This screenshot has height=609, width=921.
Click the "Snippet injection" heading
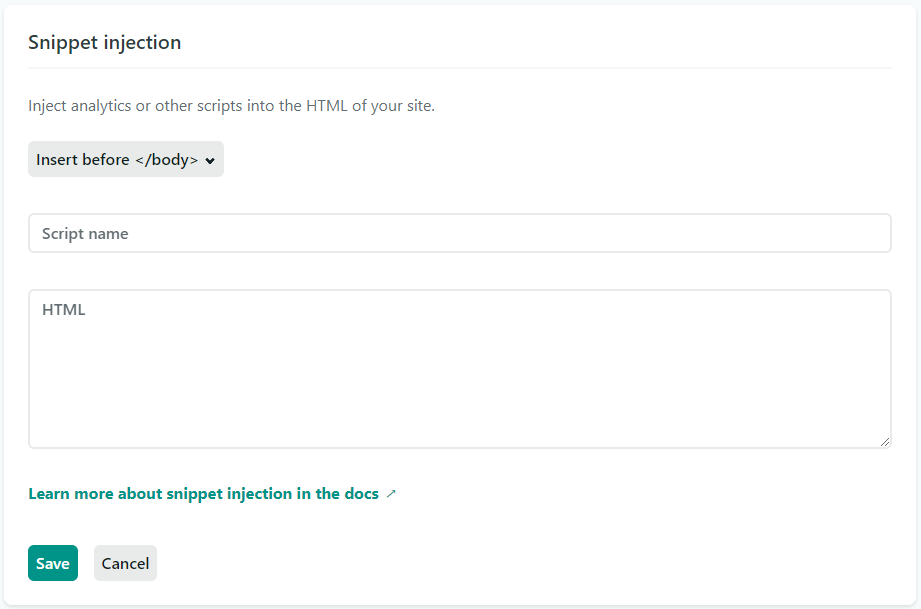click(x=105, y=43)
